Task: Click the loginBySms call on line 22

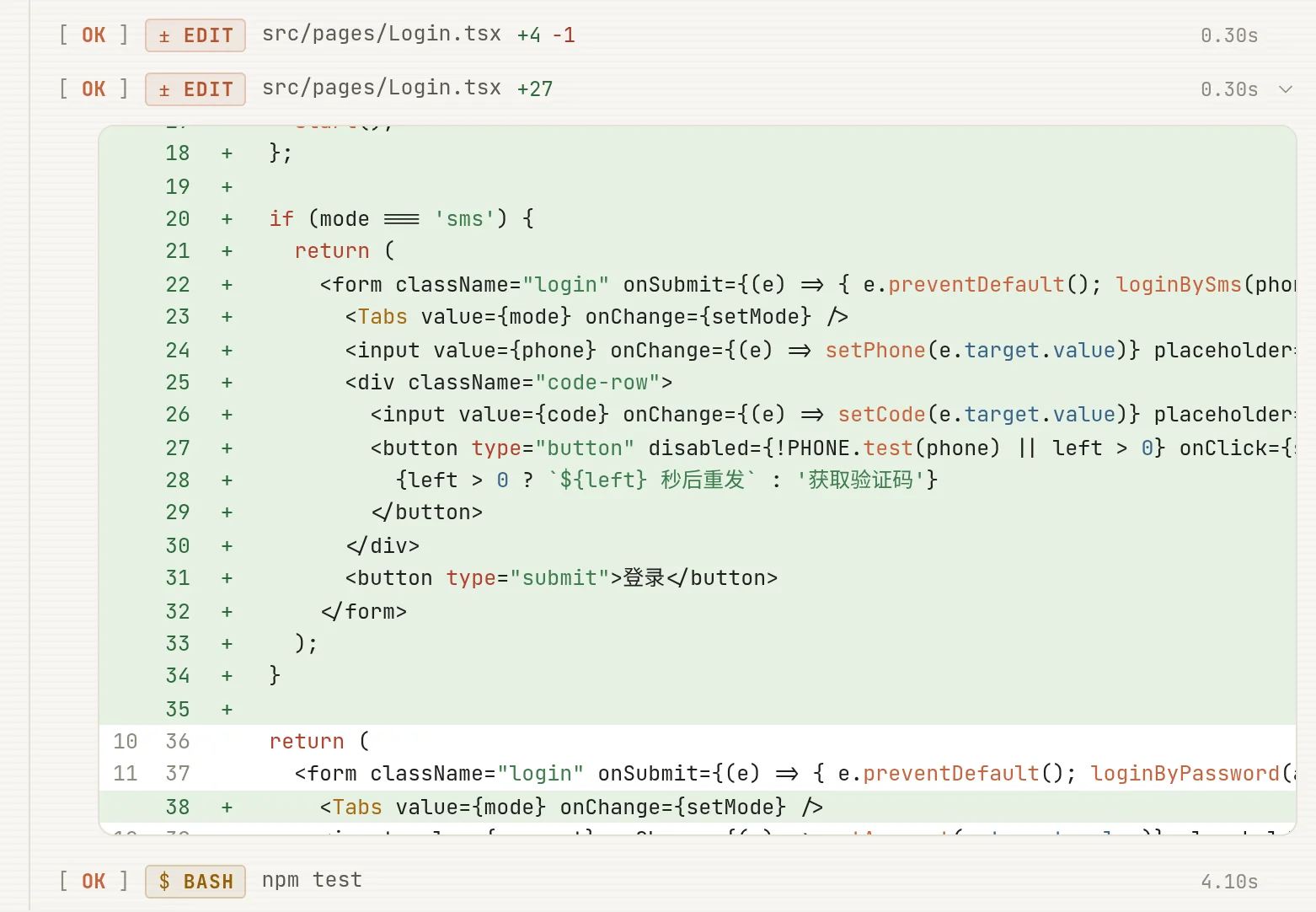Action: pyautogui.click(x=1179, y=285)
